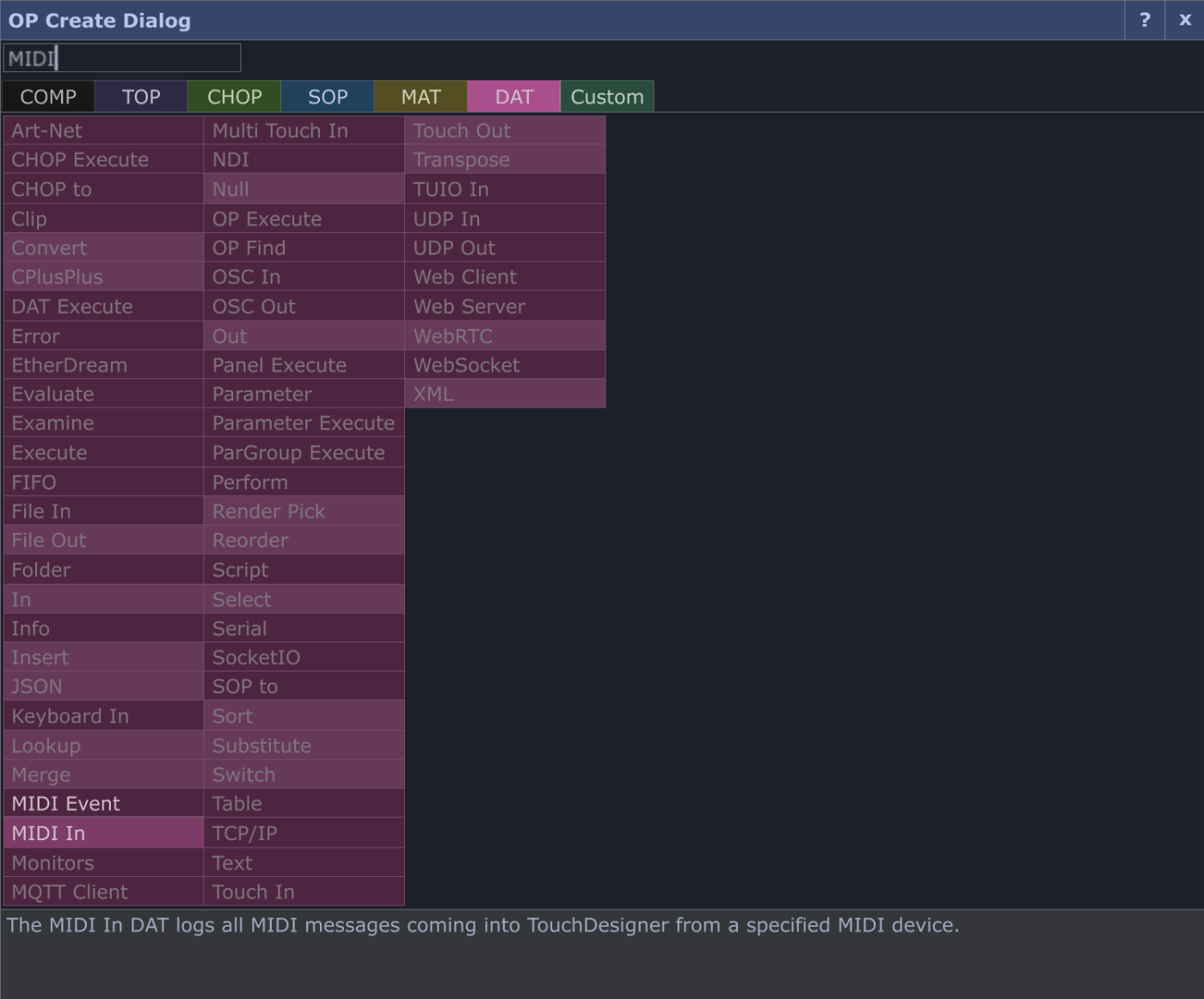Click the MIDI search field
The height and width of the screenshot is (999, 1204).
click(x=122, y=58)
